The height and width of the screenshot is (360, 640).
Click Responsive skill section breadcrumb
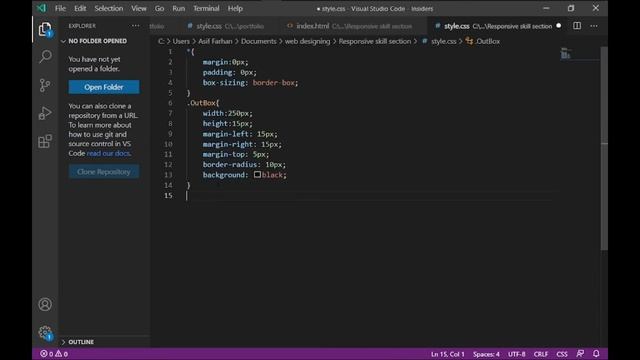point(375,41)
